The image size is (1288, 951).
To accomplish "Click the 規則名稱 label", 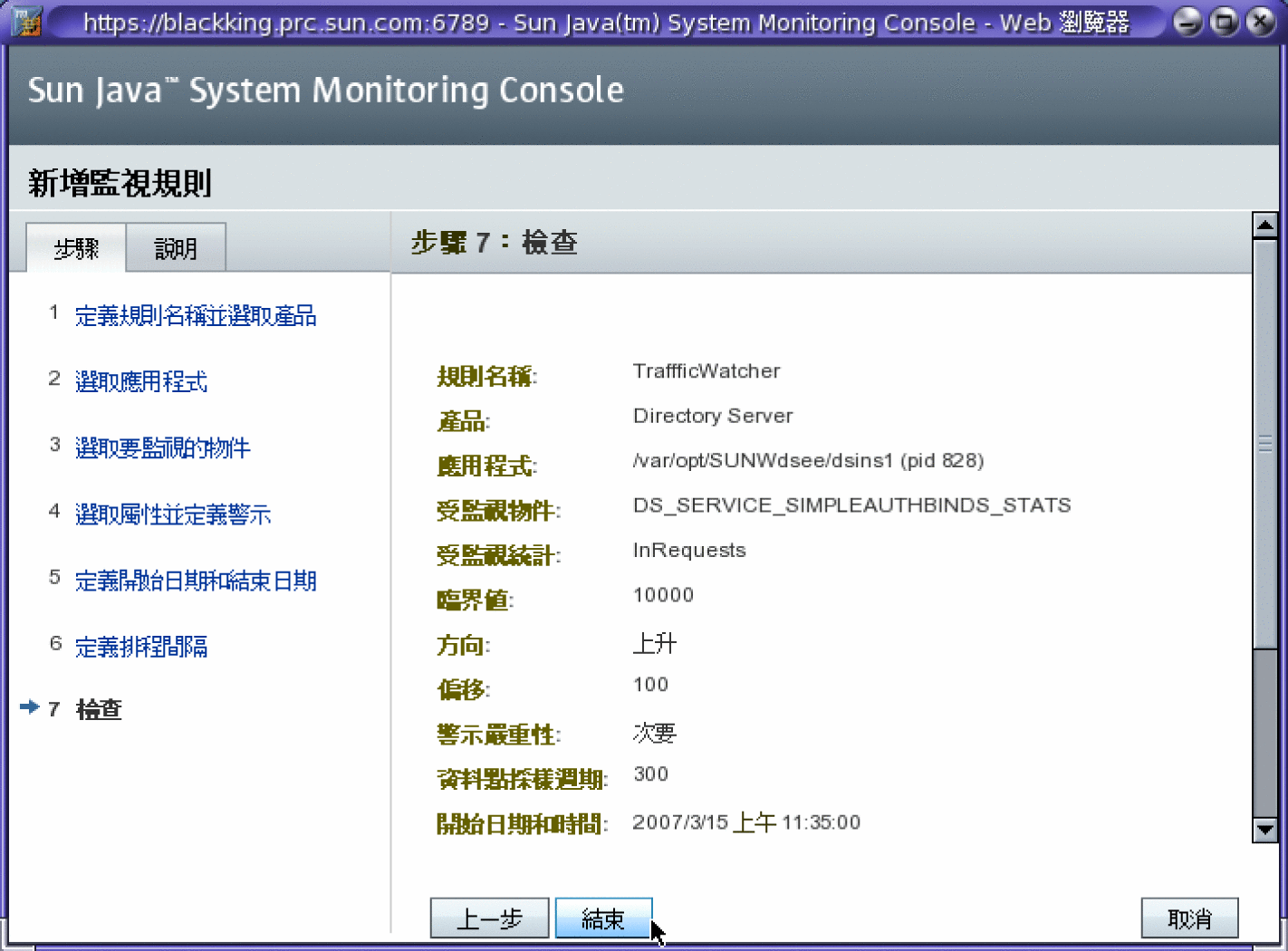I will pyautogui.click(x=487, y=376).
